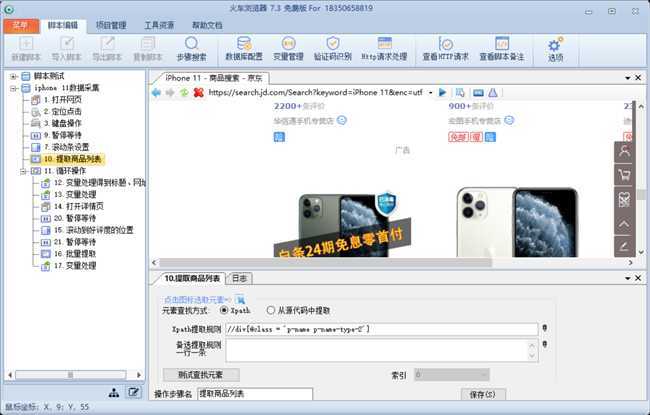This screenshot has width=650, height=415.
Task: Select step 7. 滚动条设置
Action: 66,147
